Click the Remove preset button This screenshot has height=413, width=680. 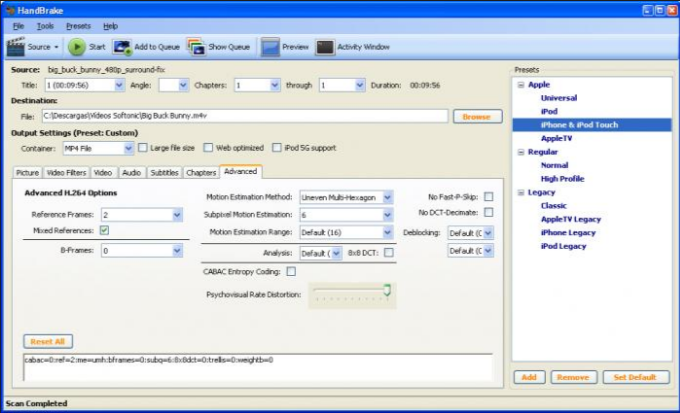pos(573,377)
